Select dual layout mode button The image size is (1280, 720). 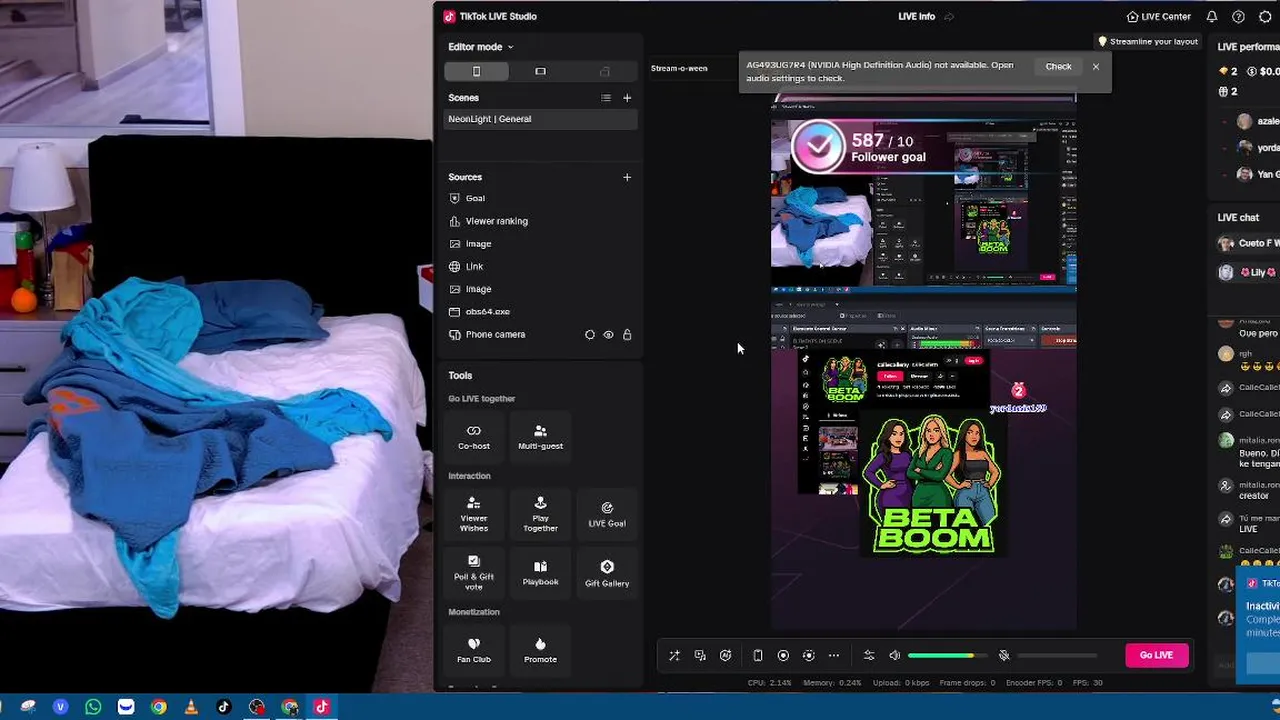(x=604, y=71)
